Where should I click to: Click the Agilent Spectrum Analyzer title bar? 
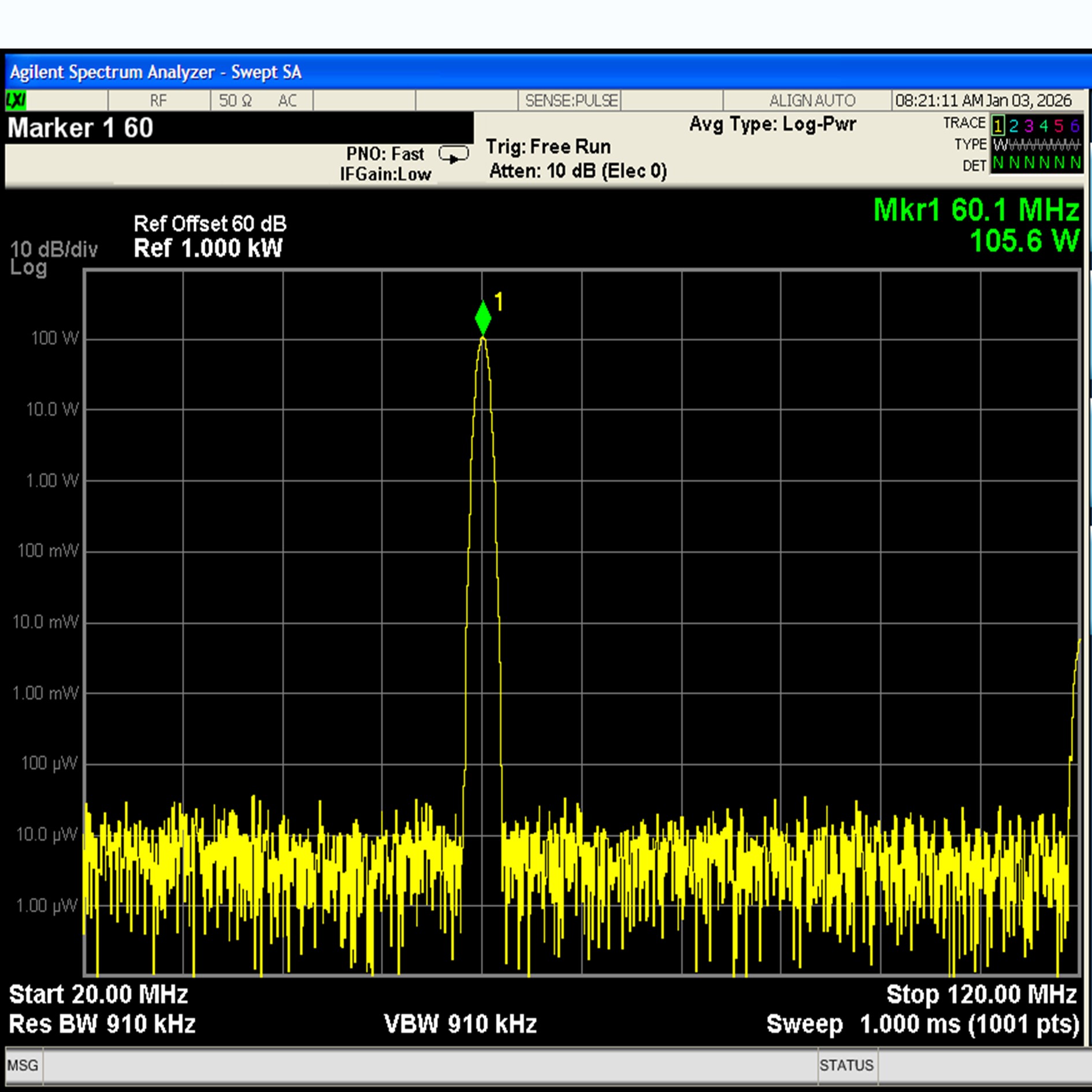(x=548, y=72)
